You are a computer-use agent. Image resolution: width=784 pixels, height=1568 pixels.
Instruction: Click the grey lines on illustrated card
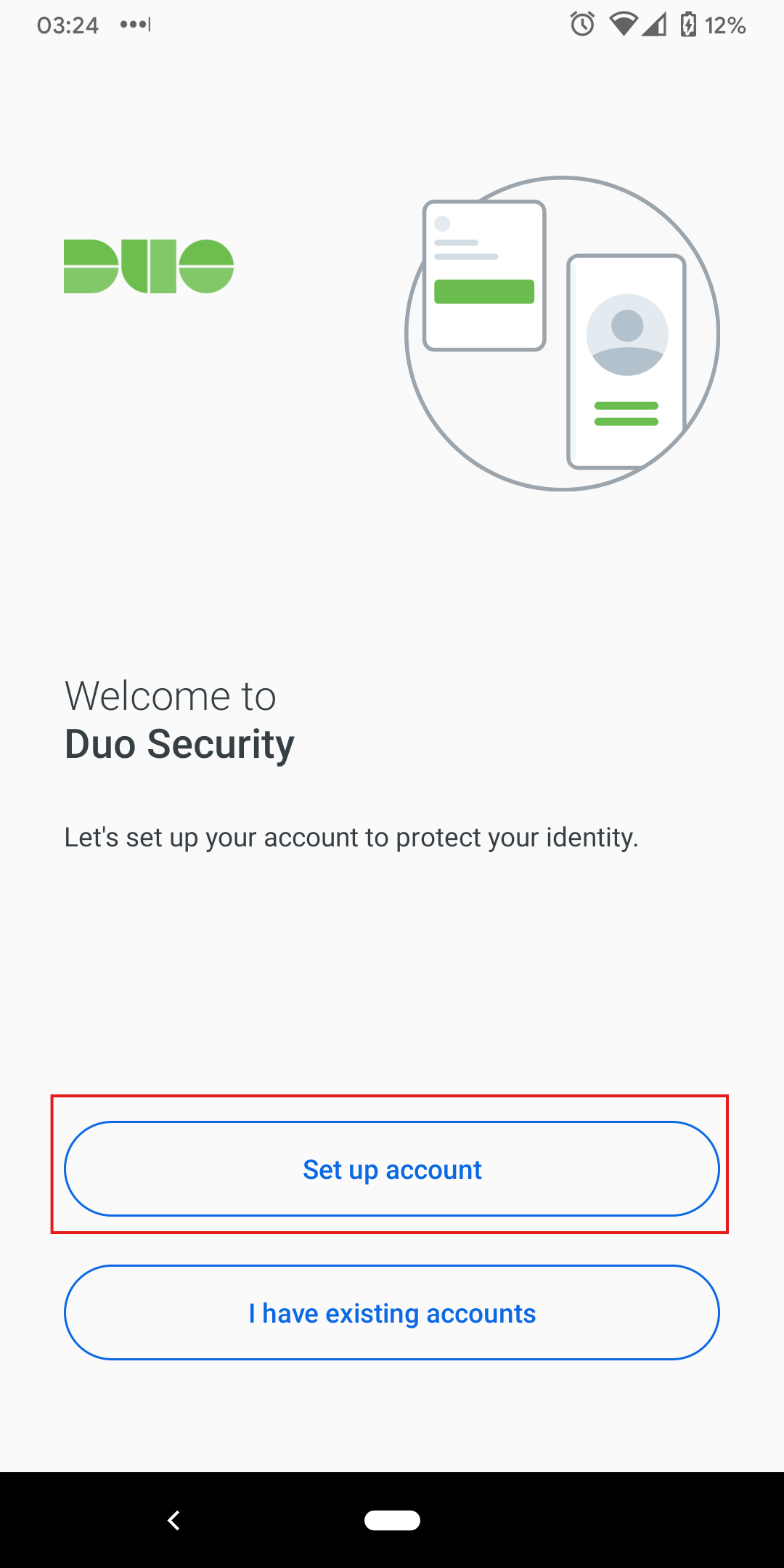click(465, 250)
